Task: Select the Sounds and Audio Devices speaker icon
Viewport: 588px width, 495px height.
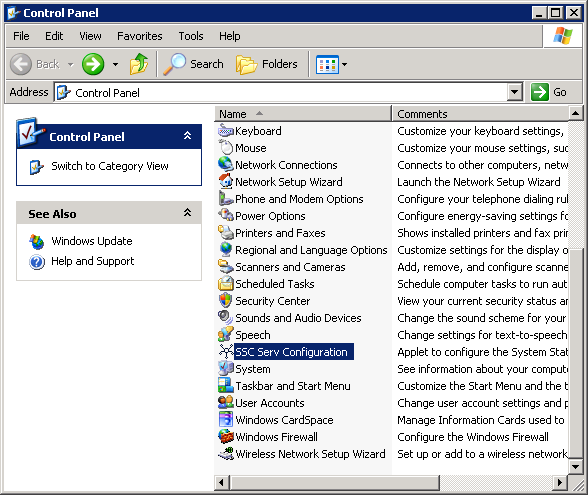Action: 226,318
